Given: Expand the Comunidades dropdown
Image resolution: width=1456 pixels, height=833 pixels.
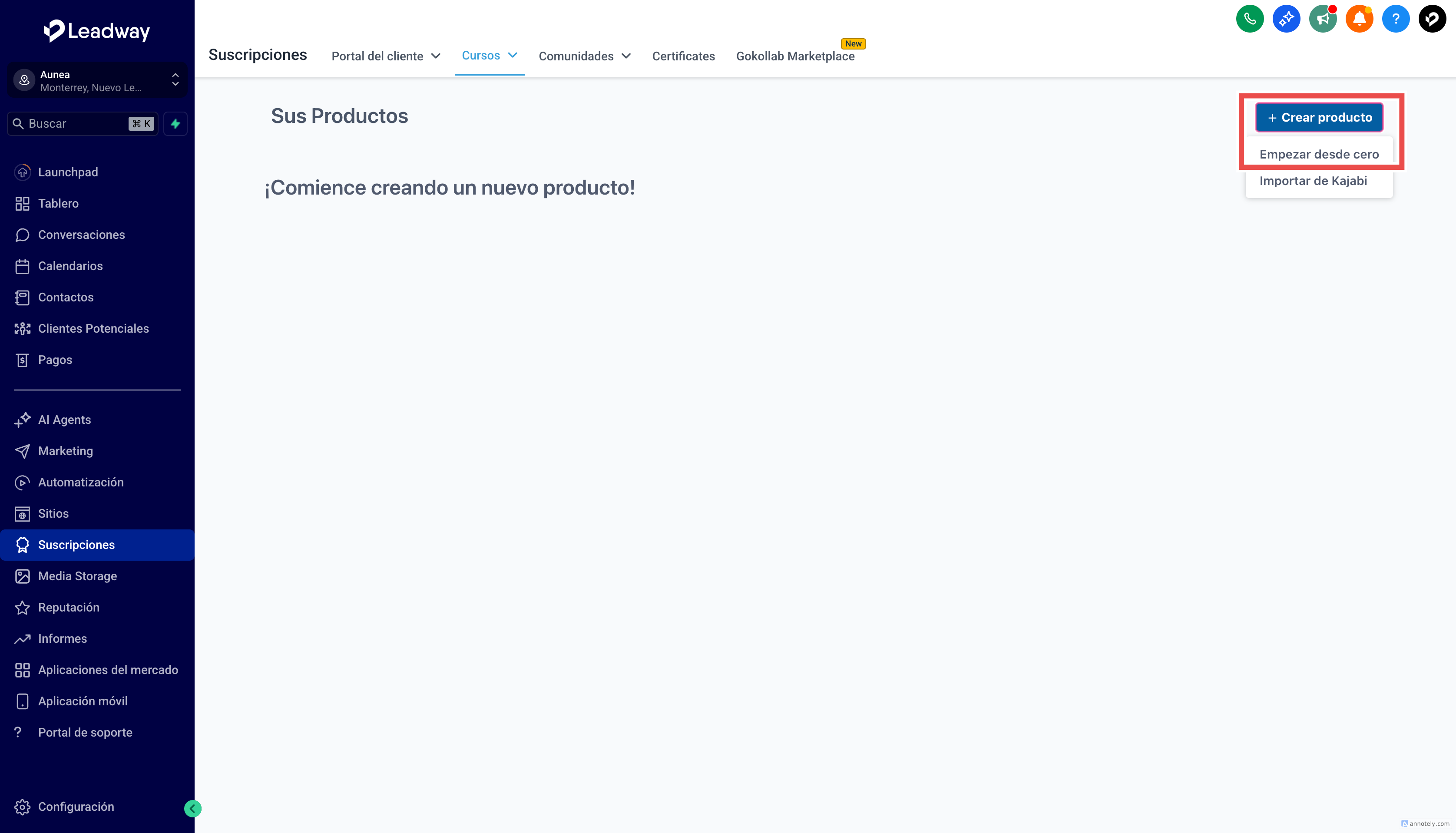Looking at the screenshot, I should (584, 56).
